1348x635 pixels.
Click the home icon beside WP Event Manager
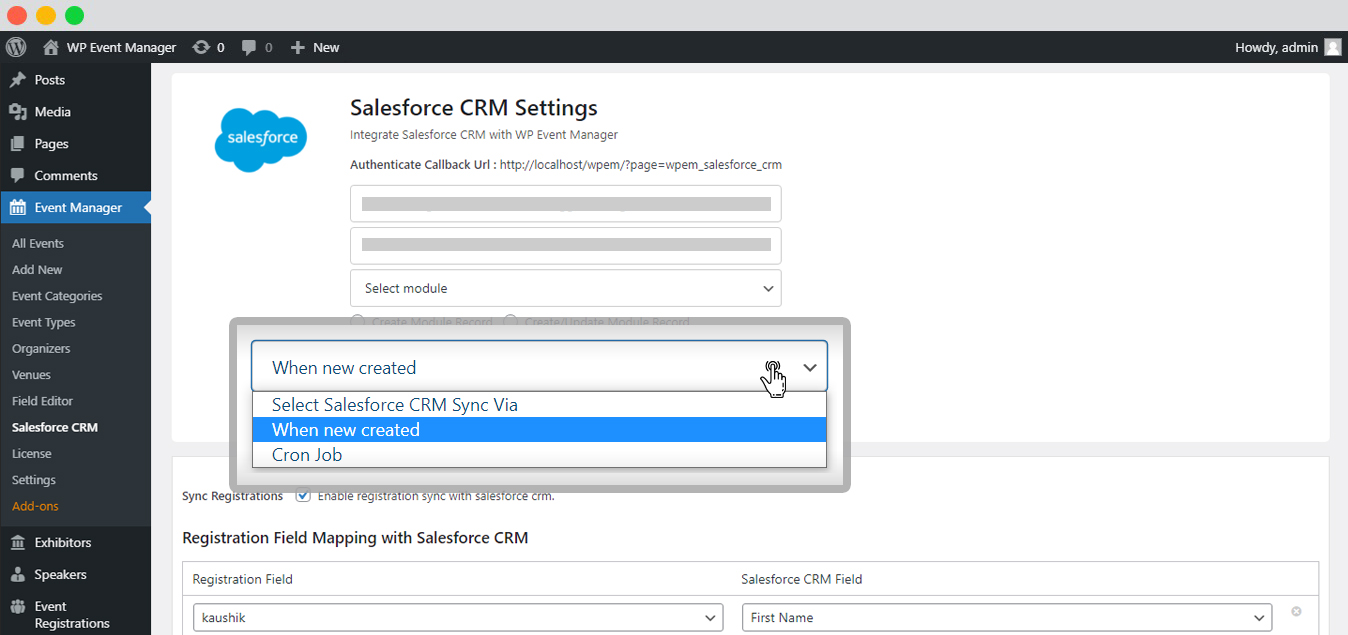(x=51, y=47)
